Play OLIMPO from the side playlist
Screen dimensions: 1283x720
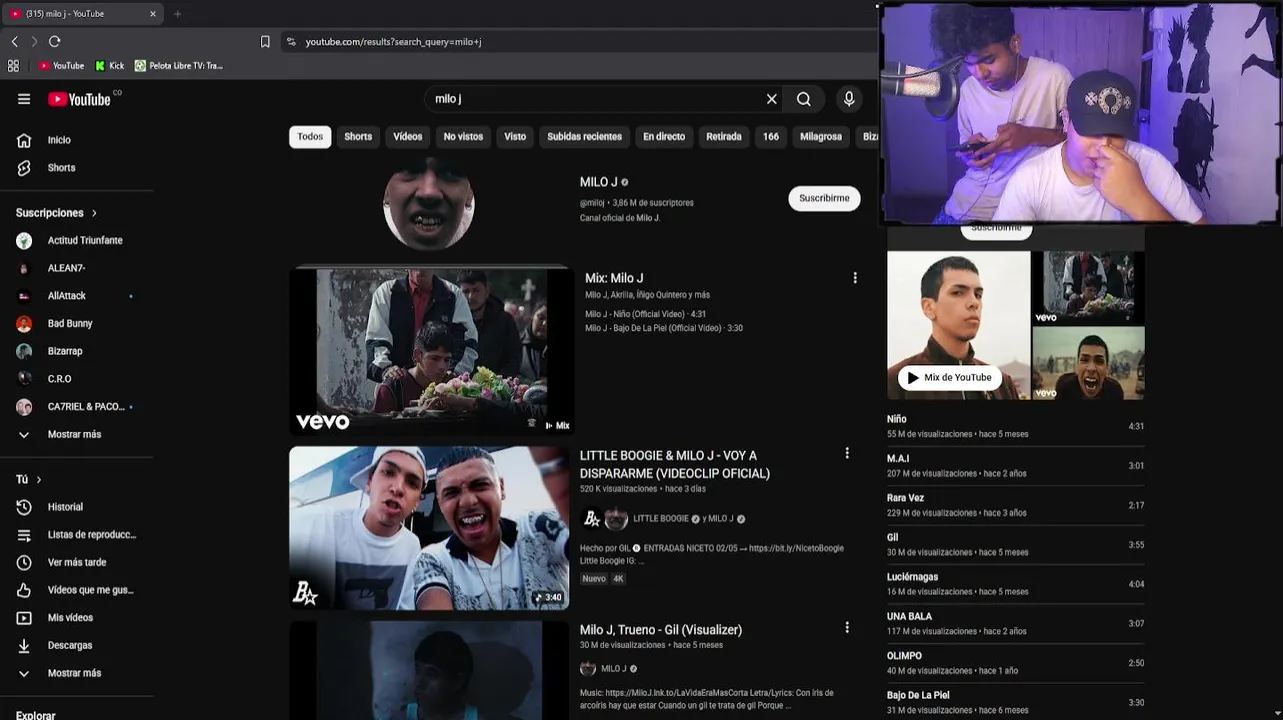pos(1015,663)
